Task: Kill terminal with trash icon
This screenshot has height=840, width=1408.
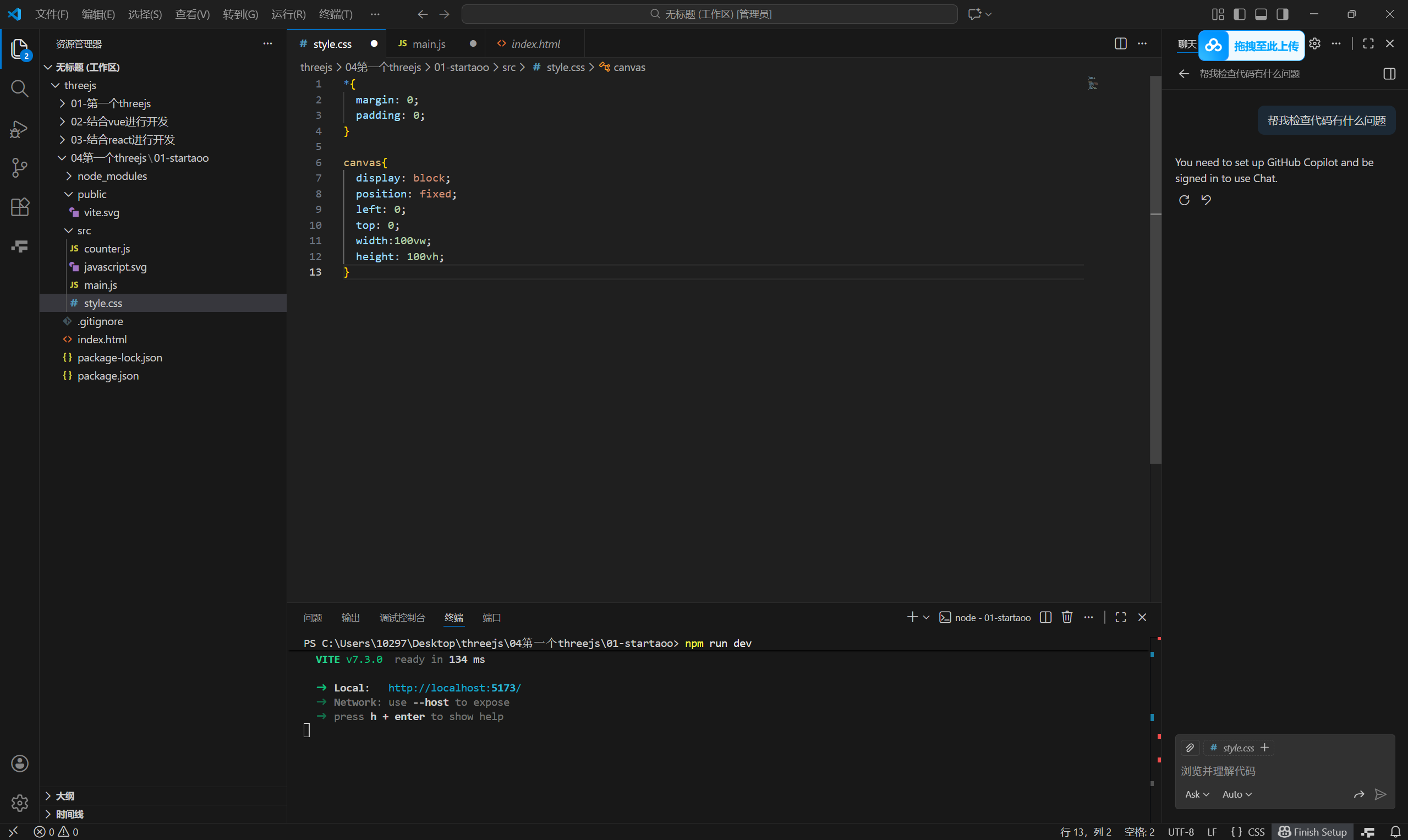Action: coord(1067,617)
